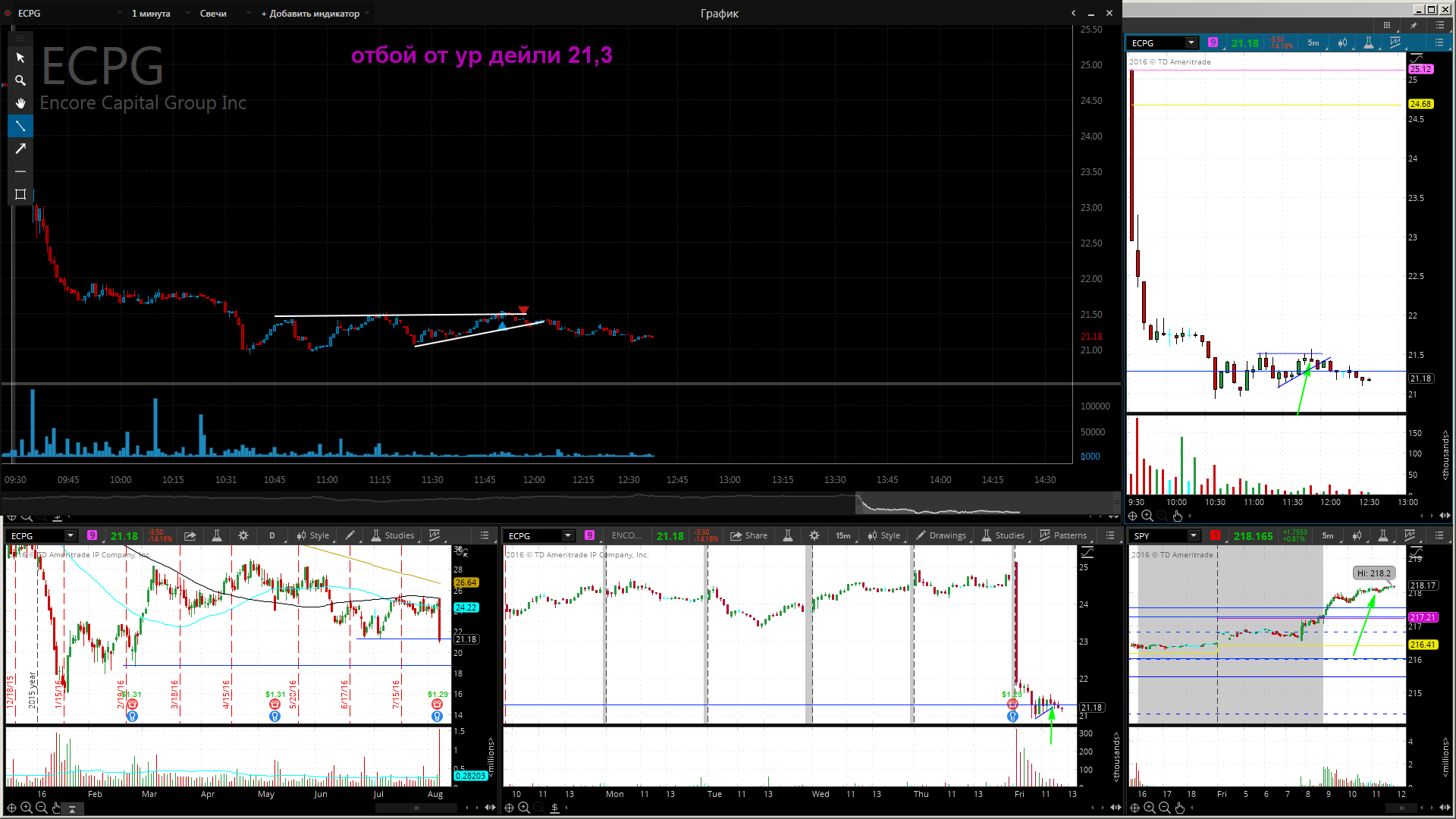Expand the ECPG symbol dropdown in 5m chart
1456x819 pixels.
point(1191,43)
